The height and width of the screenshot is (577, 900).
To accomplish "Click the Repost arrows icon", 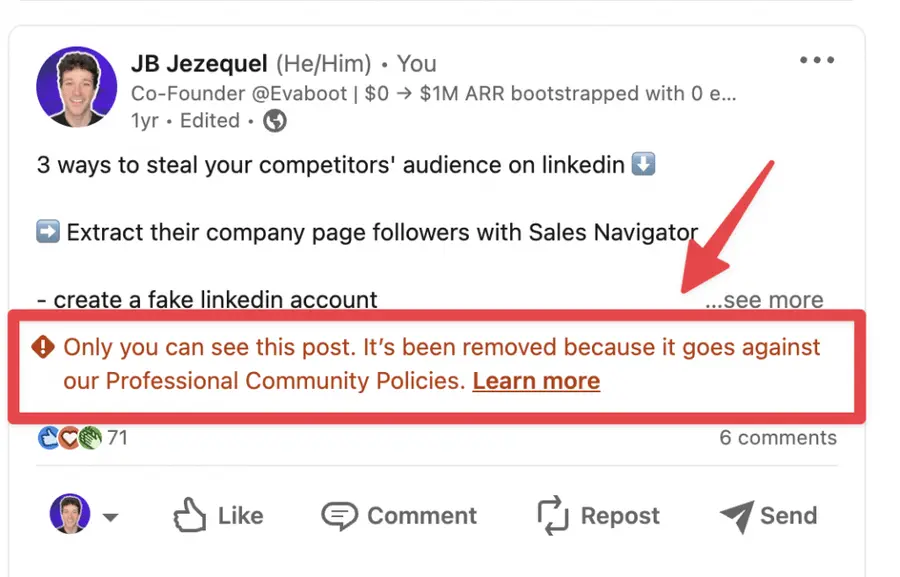I will [x=550, y=515].
